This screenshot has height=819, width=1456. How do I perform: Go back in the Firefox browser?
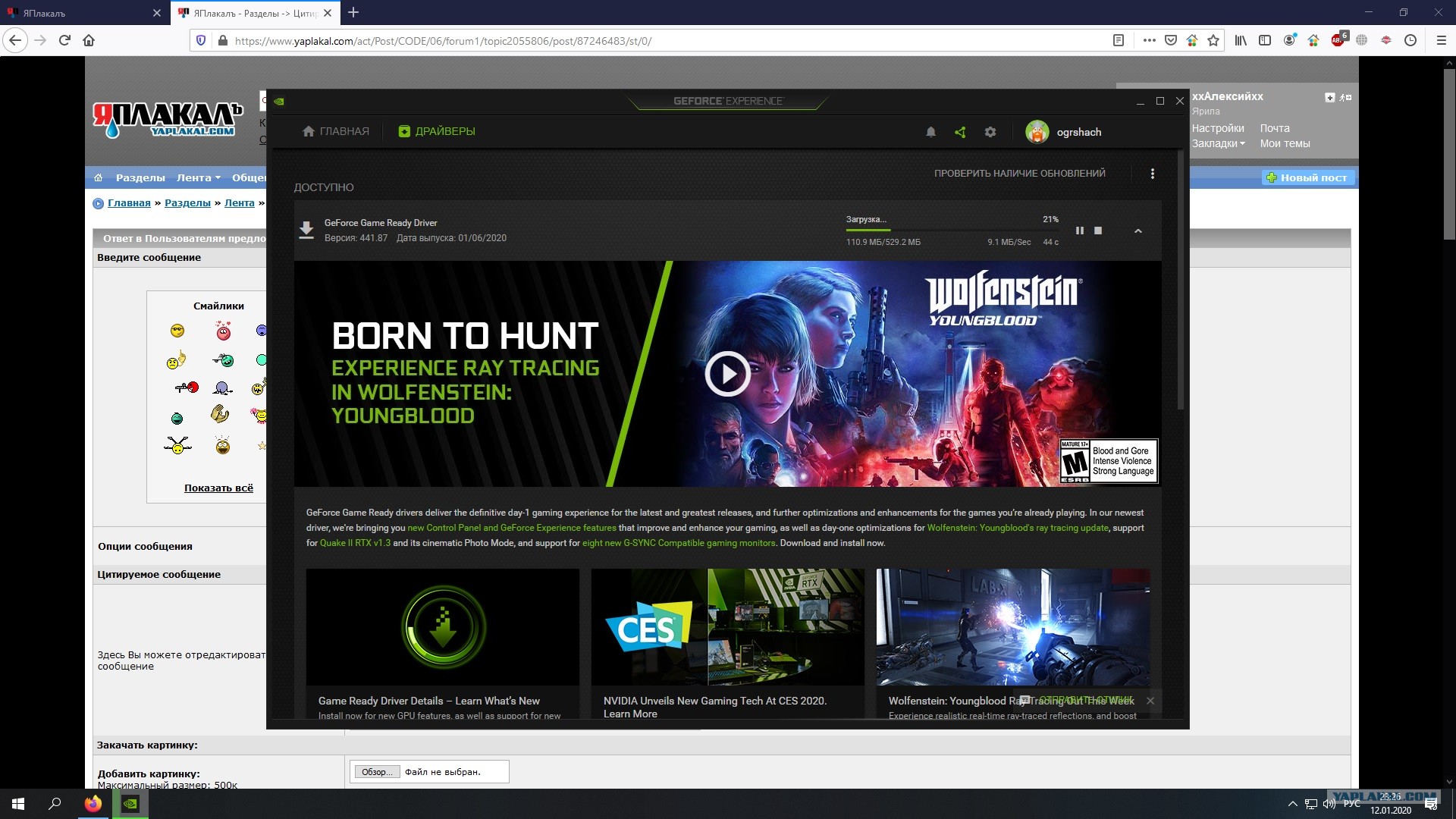16,40
